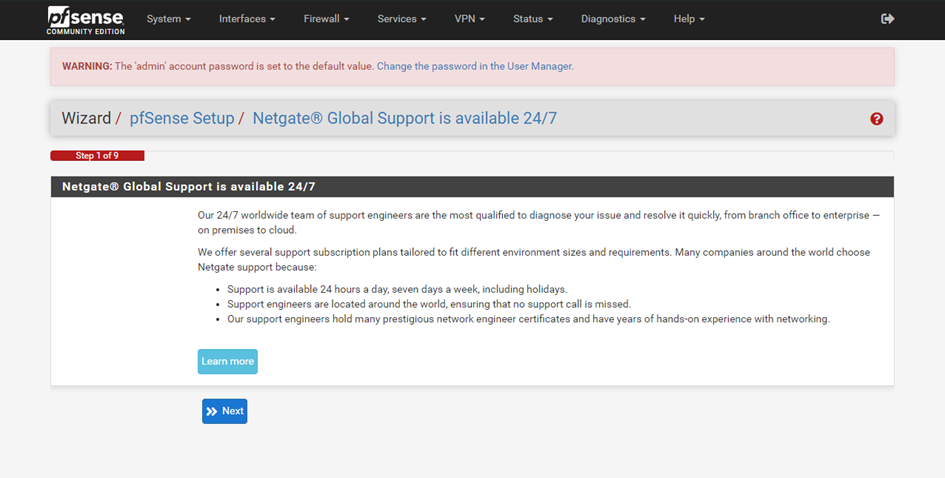The image size is (945, 478).
Task: Open the Firewall menu
Action: tap(326, 19)
